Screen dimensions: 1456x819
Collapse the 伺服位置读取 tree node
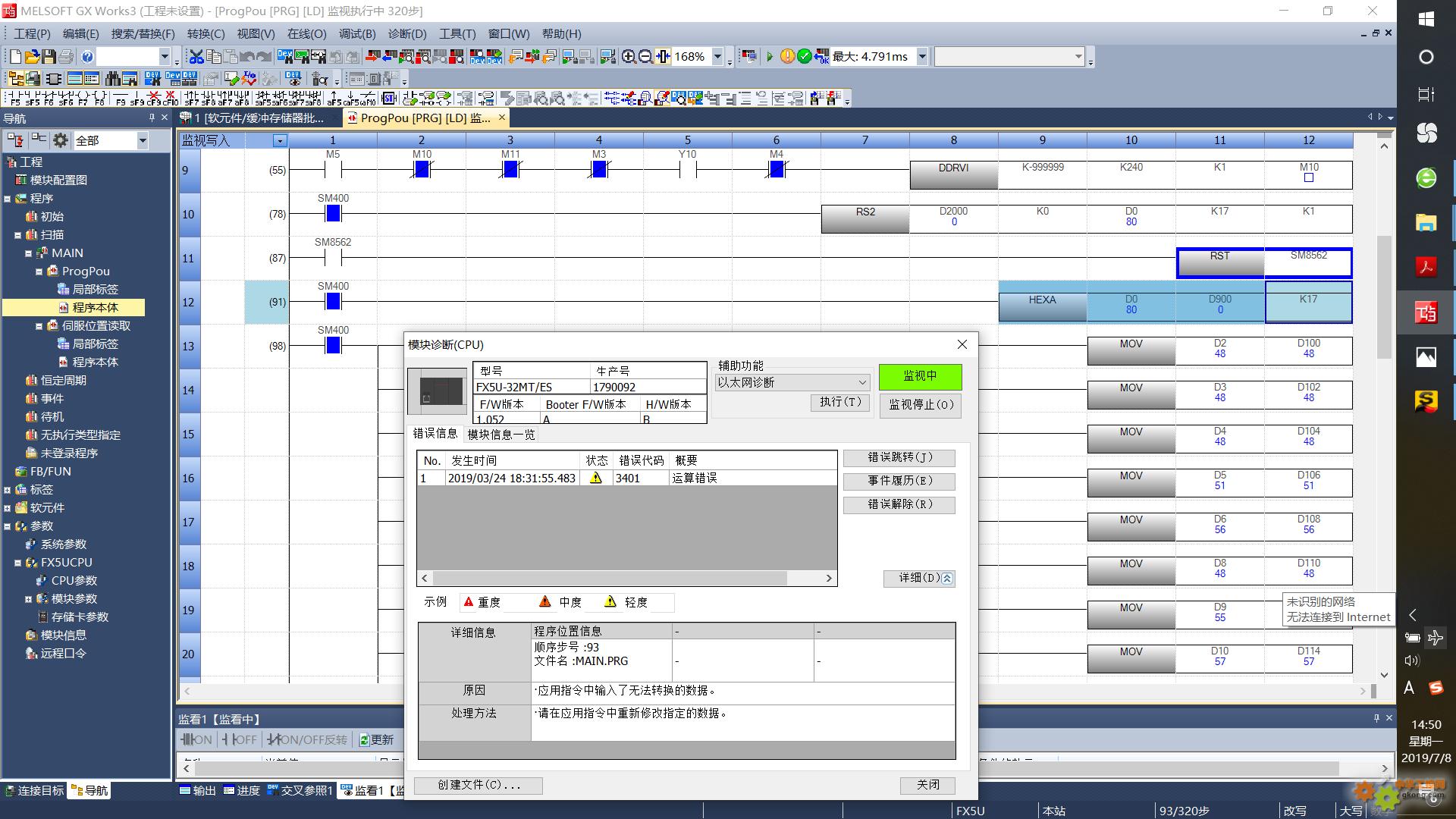point(39,326)
